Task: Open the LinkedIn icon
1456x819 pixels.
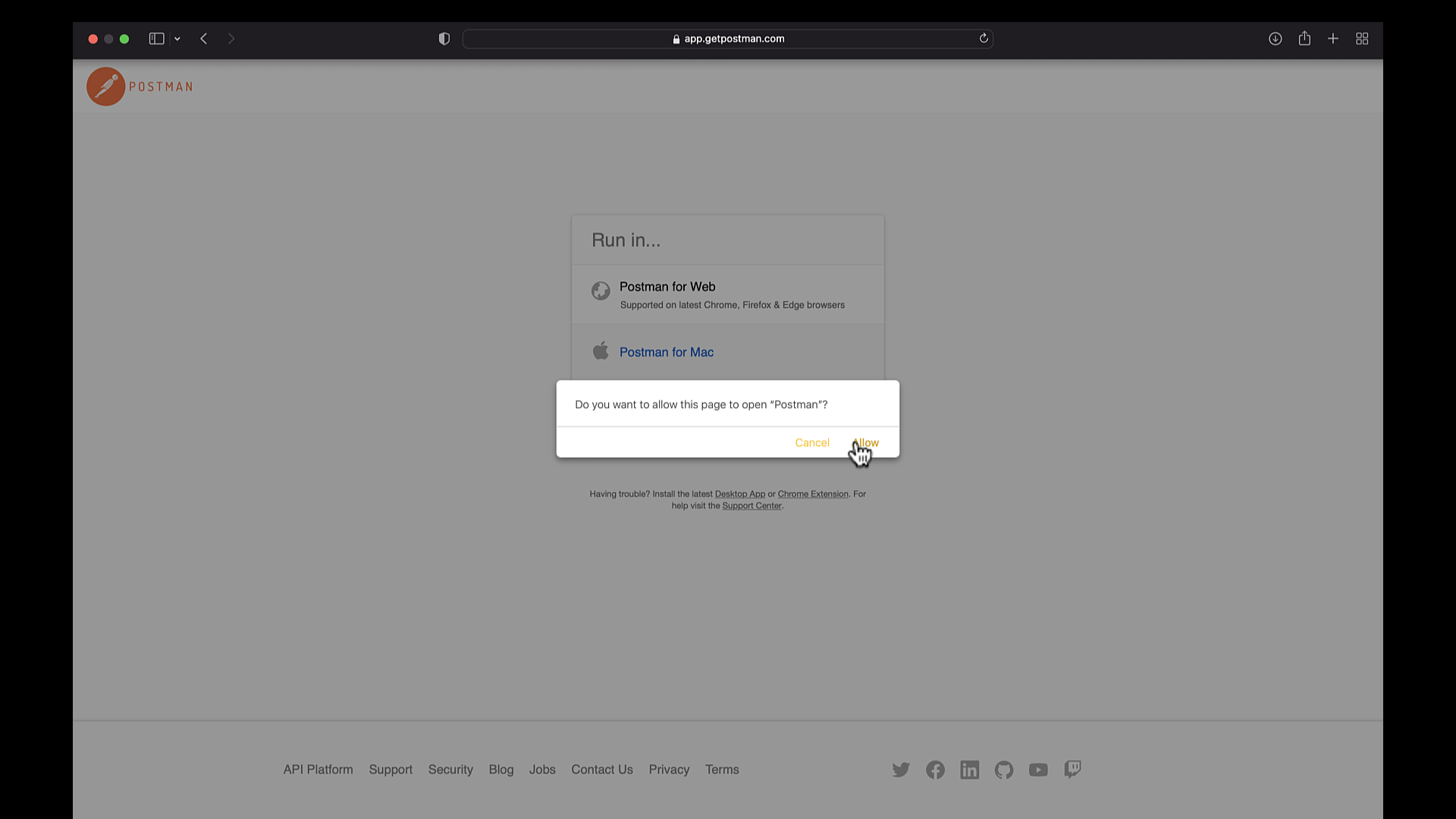Action: pos(969,769)
